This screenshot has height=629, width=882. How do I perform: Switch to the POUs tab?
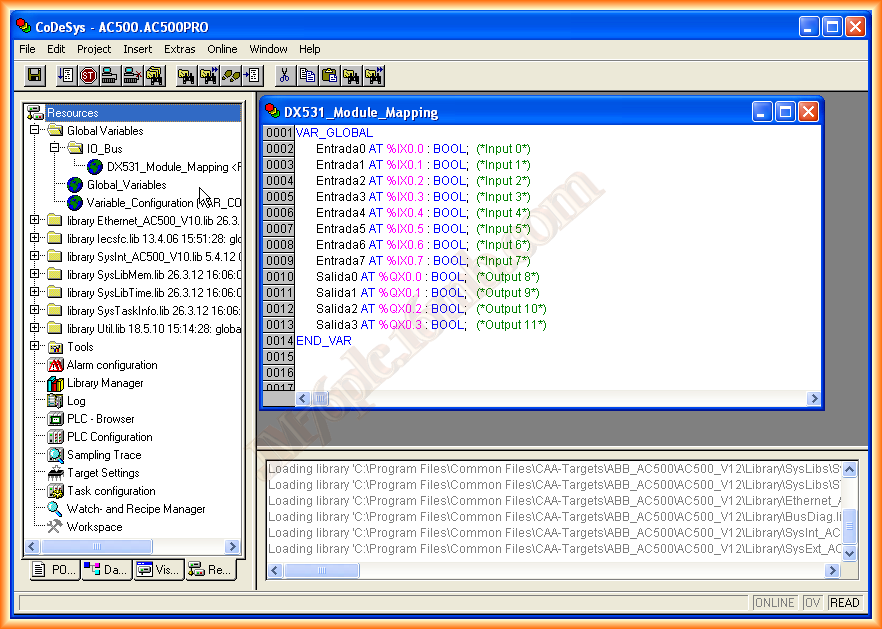pos(53,570)
